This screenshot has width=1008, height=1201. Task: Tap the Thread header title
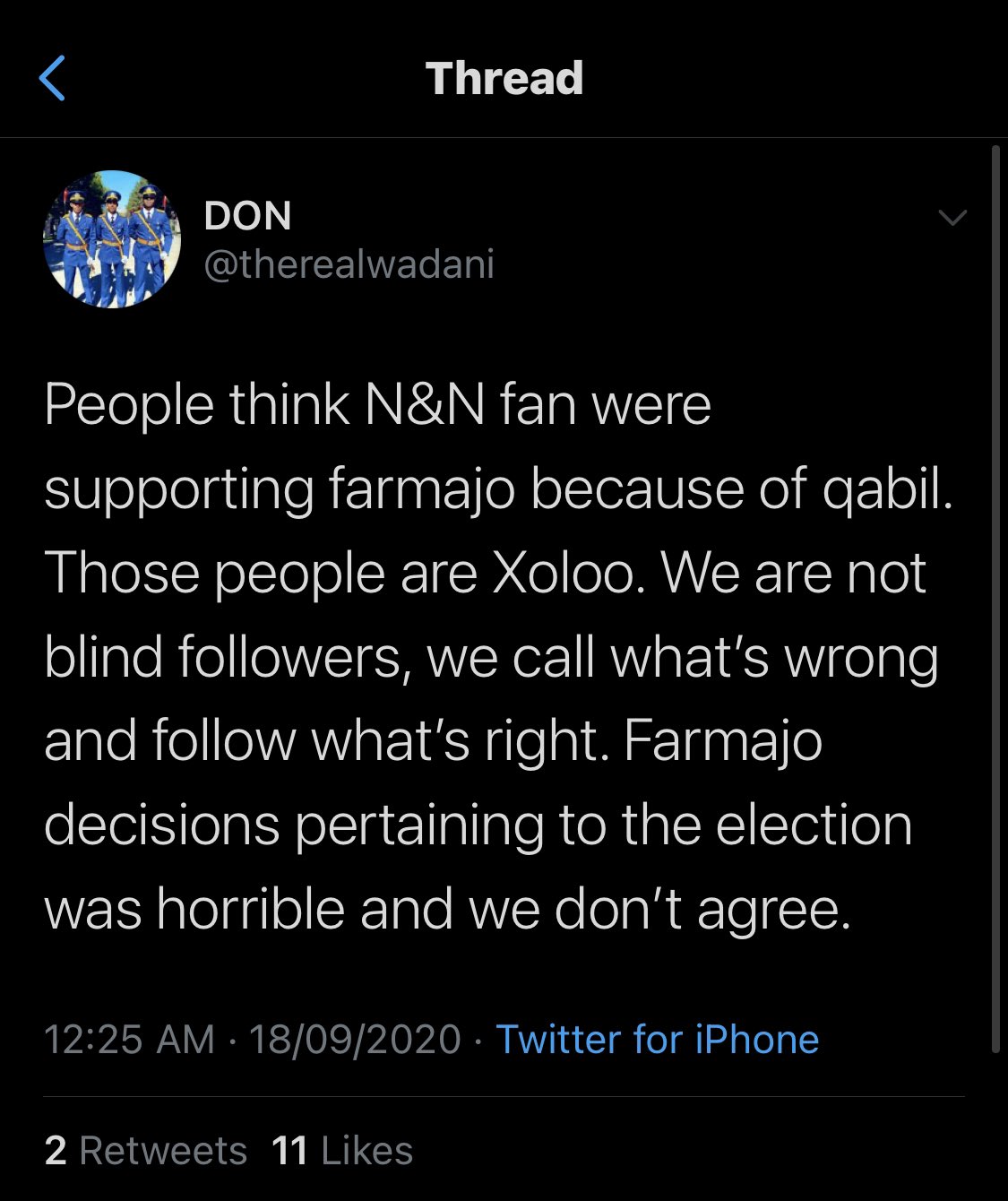(504, 78)
